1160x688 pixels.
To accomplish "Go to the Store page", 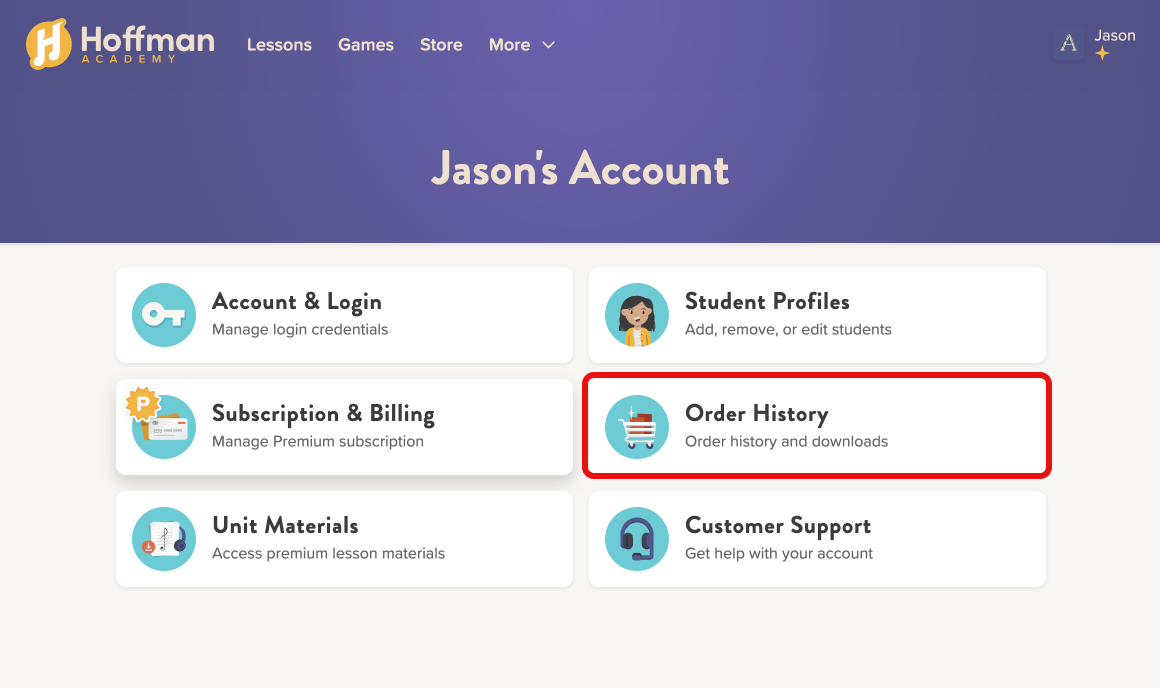I will (x=441, y=44).
